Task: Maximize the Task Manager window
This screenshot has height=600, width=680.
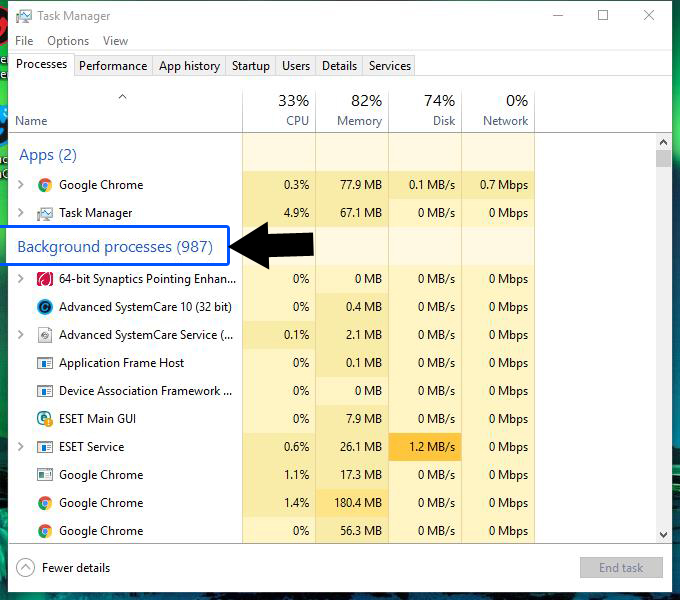Action: [x=603, y=15]
